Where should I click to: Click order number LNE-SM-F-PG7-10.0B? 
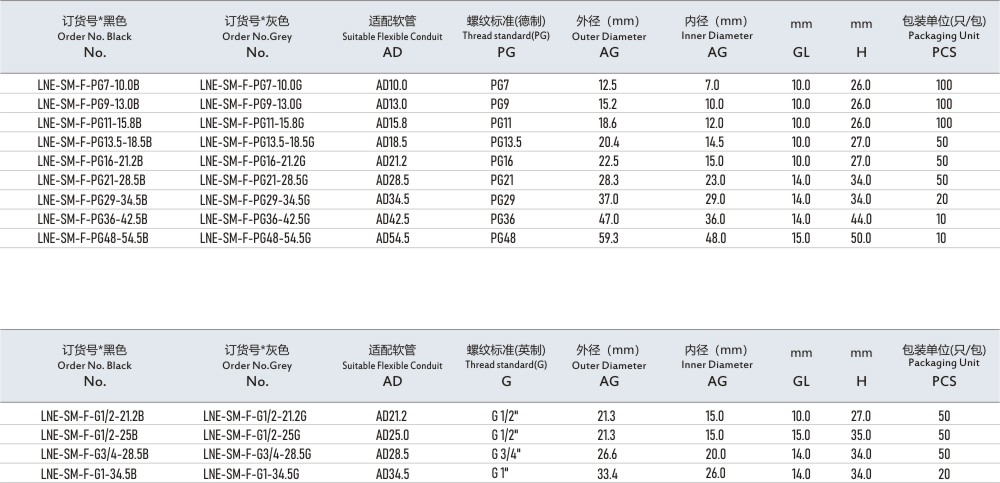tap(86, 86)
